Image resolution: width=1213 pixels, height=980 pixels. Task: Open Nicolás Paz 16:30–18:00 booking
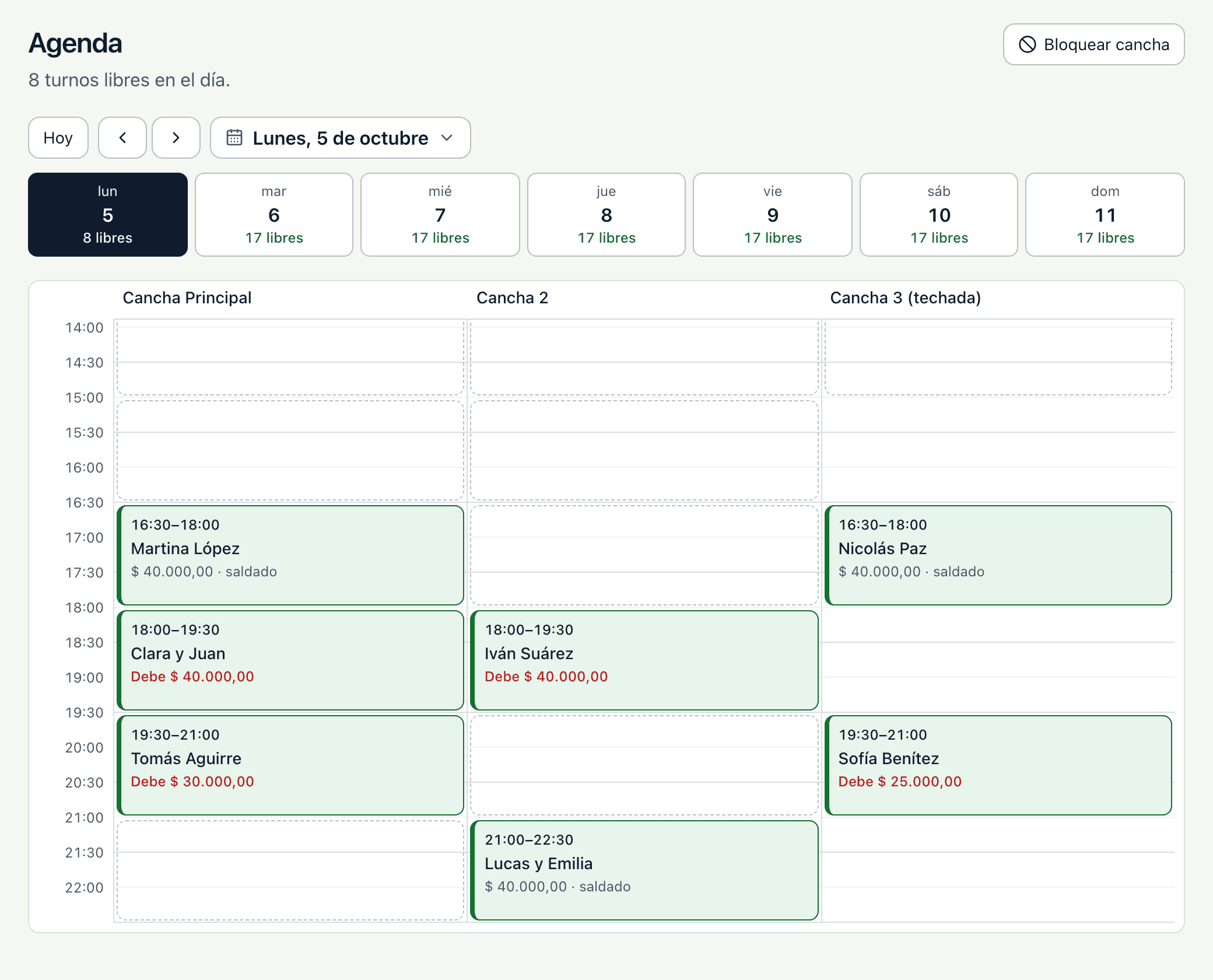pos(998,555)
